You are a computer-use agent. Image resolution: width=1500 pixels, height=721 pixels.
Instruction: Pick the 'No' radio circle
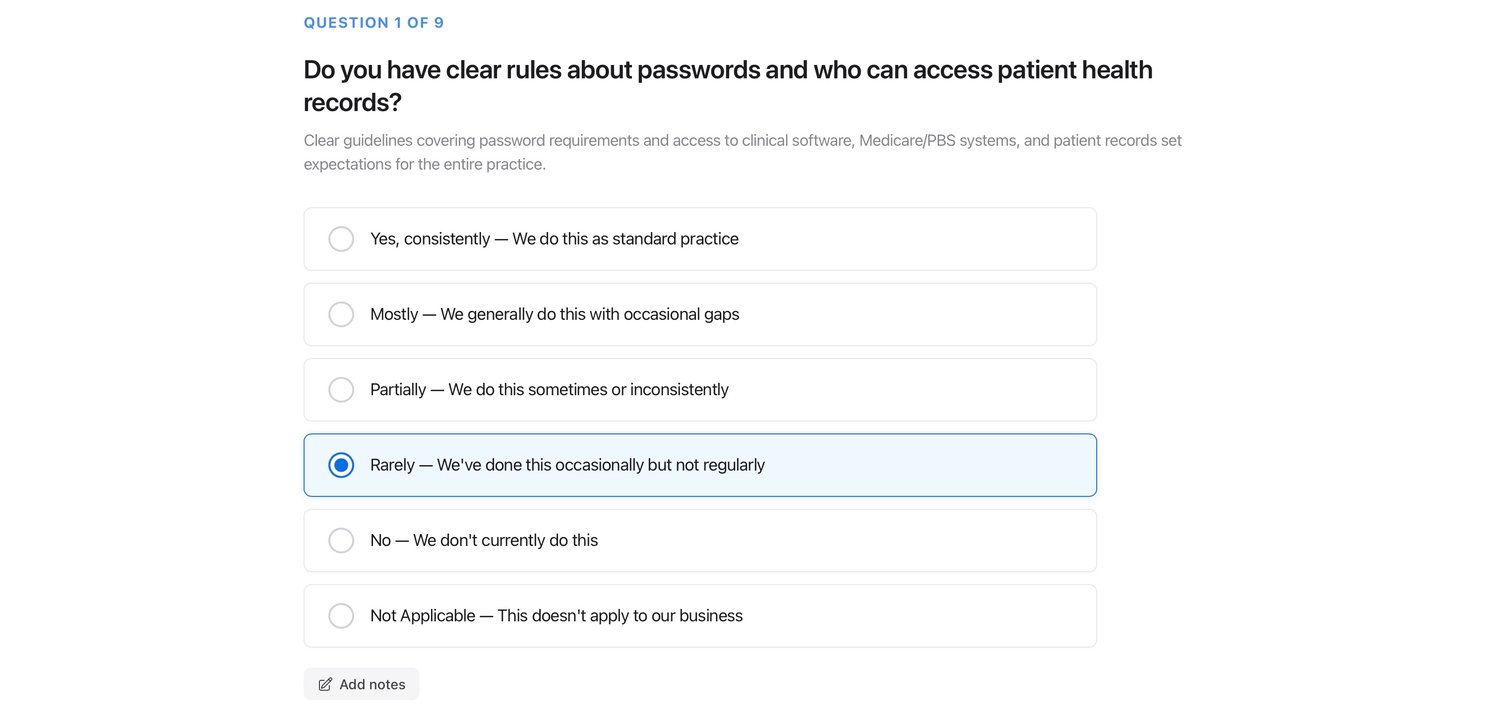click(x=341, y=540)
